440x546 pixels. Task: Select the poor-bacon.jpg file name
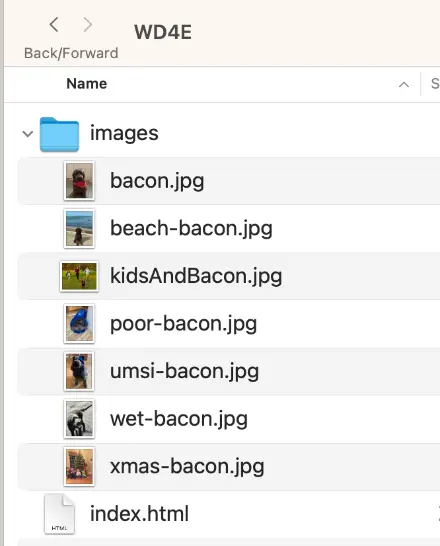(x=183, y=324)
